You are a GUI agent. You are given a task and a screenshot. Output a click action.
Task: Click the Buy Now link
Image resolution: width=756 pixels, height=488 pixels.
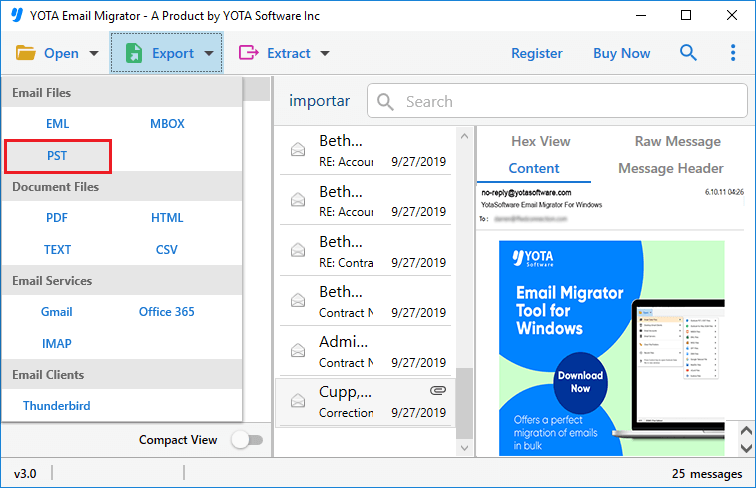pyautogui.click(x=621, y=53)
